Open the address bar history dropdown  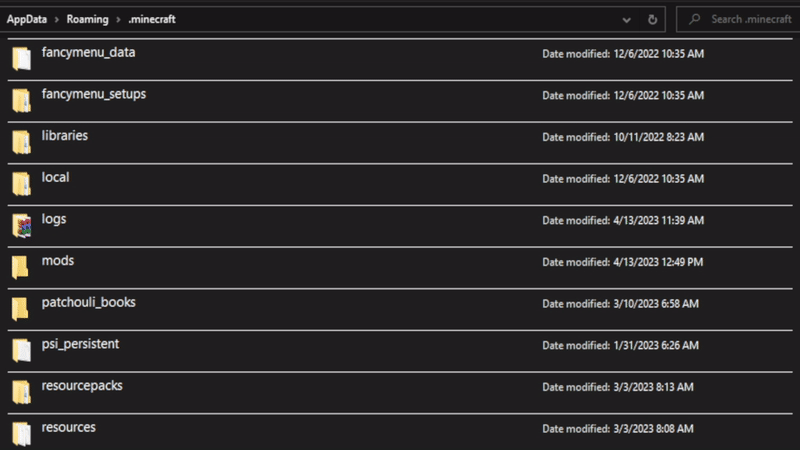(627, 19)
